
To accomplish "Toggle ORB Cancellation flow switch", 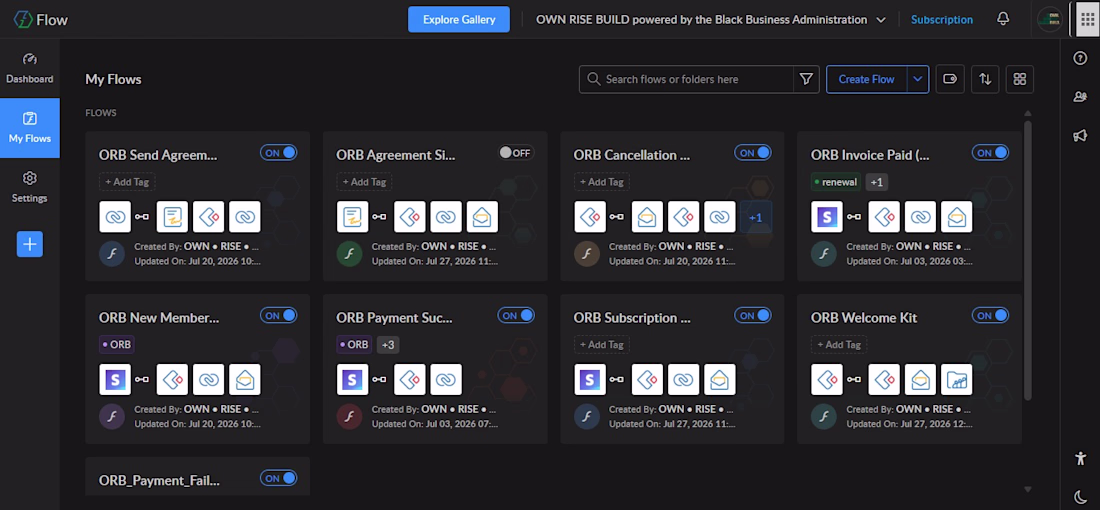I will [x=753, y=153].
